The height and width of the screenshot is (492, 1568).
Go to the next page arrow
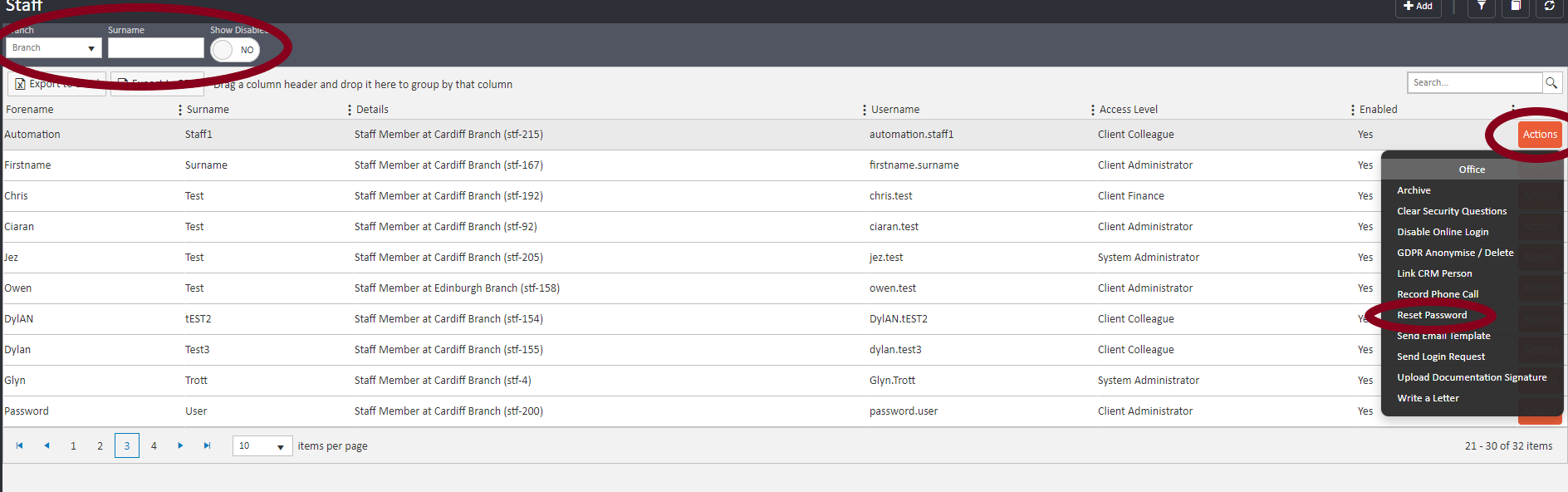pyautogui.click(x=180, y=446)
